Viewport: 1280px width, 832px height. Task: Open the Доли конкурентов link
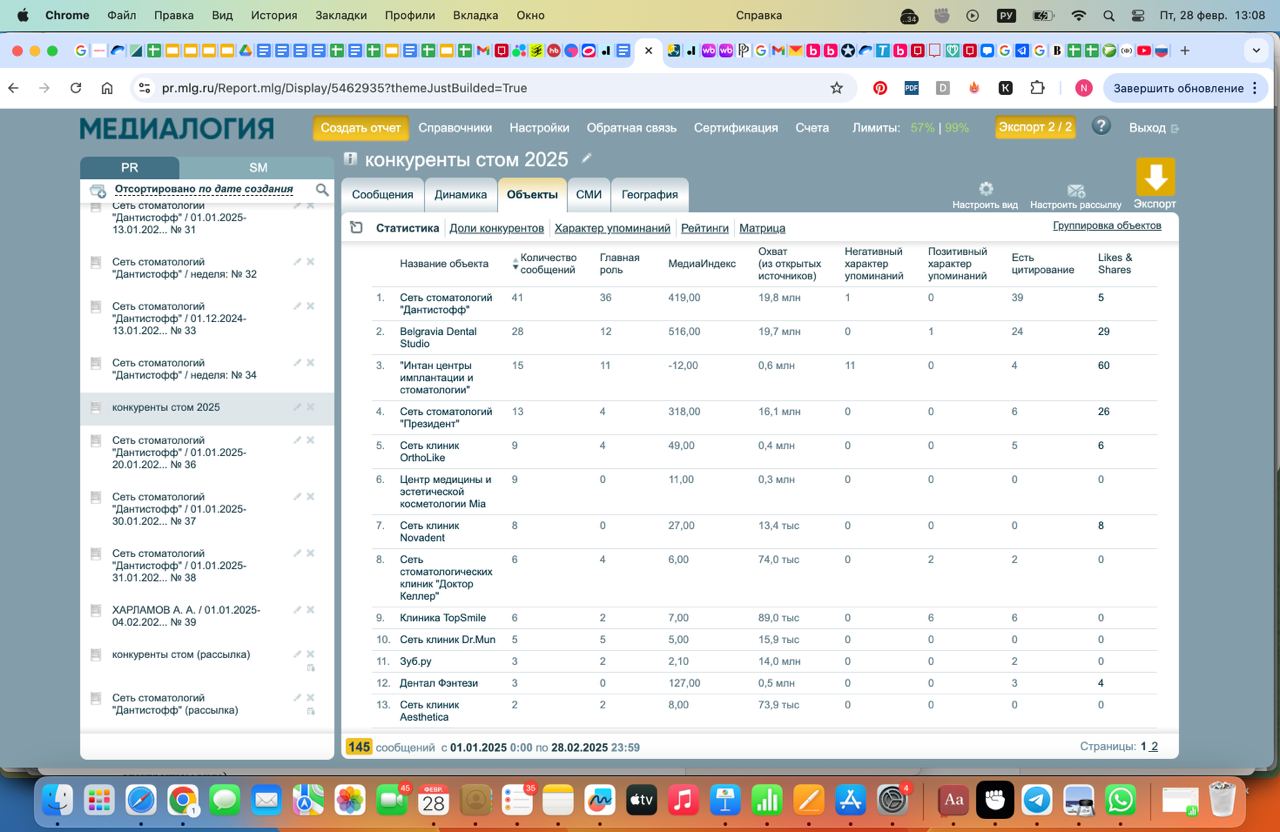coord(496,228)
